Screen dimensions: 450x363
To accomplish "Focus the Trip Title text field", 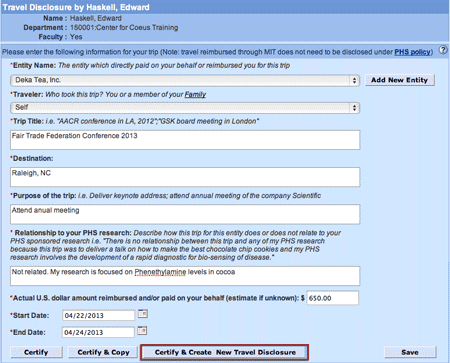I will coord(185,140).
